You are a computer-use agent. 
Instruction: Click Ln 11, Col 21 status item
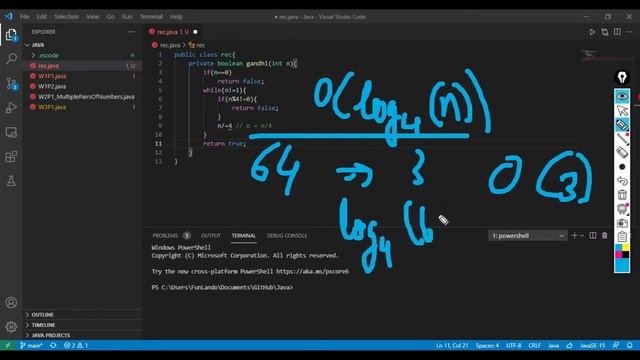[452, 345]
